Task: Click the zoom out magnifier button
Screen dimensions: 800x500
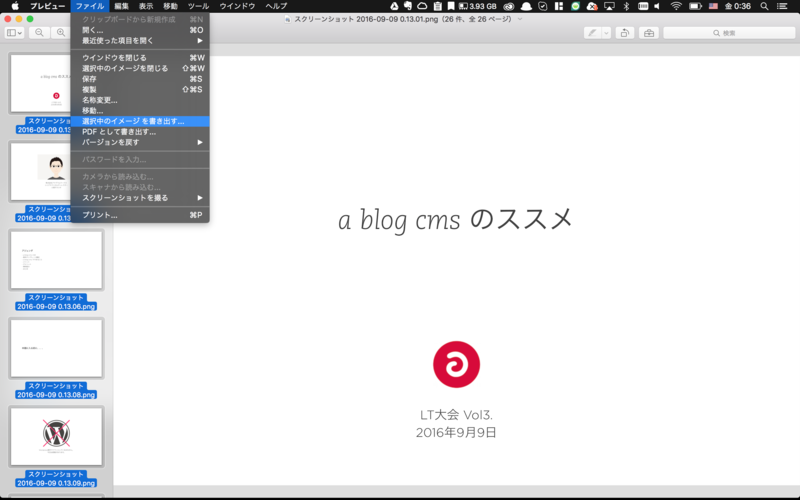Action: tap(39, 33)
